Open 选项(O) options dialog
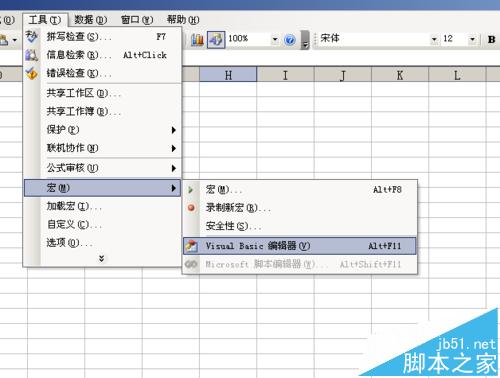 coord(103,243)
